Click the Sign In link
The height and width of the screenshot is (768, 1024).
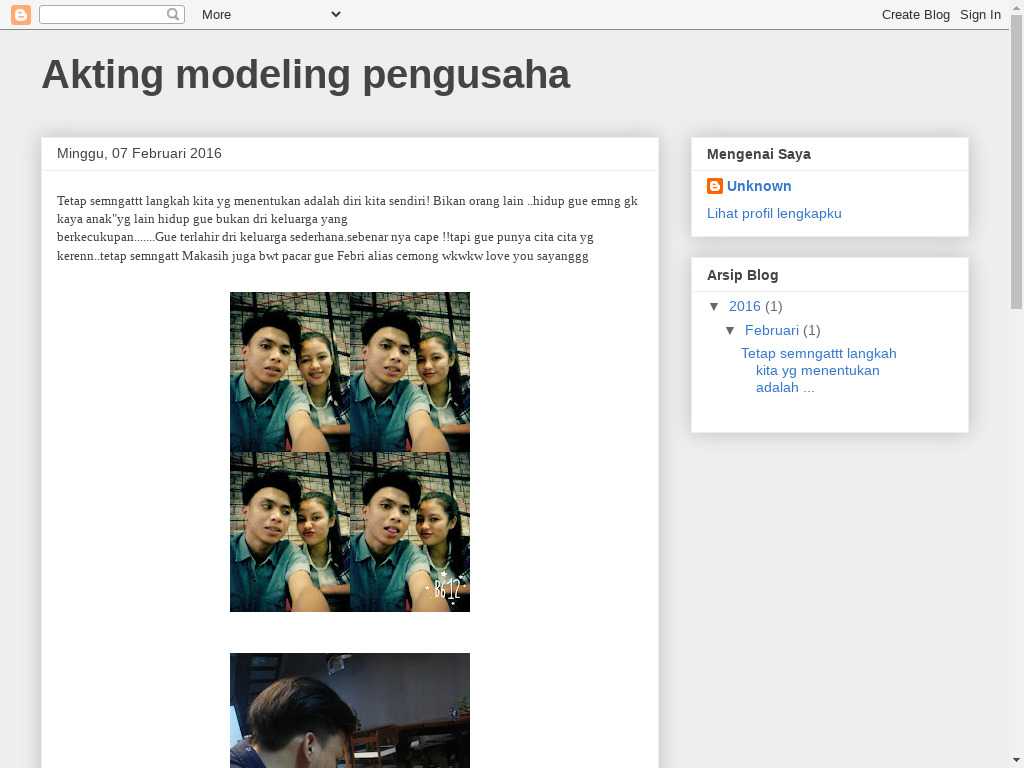click(x=980, y=14)
